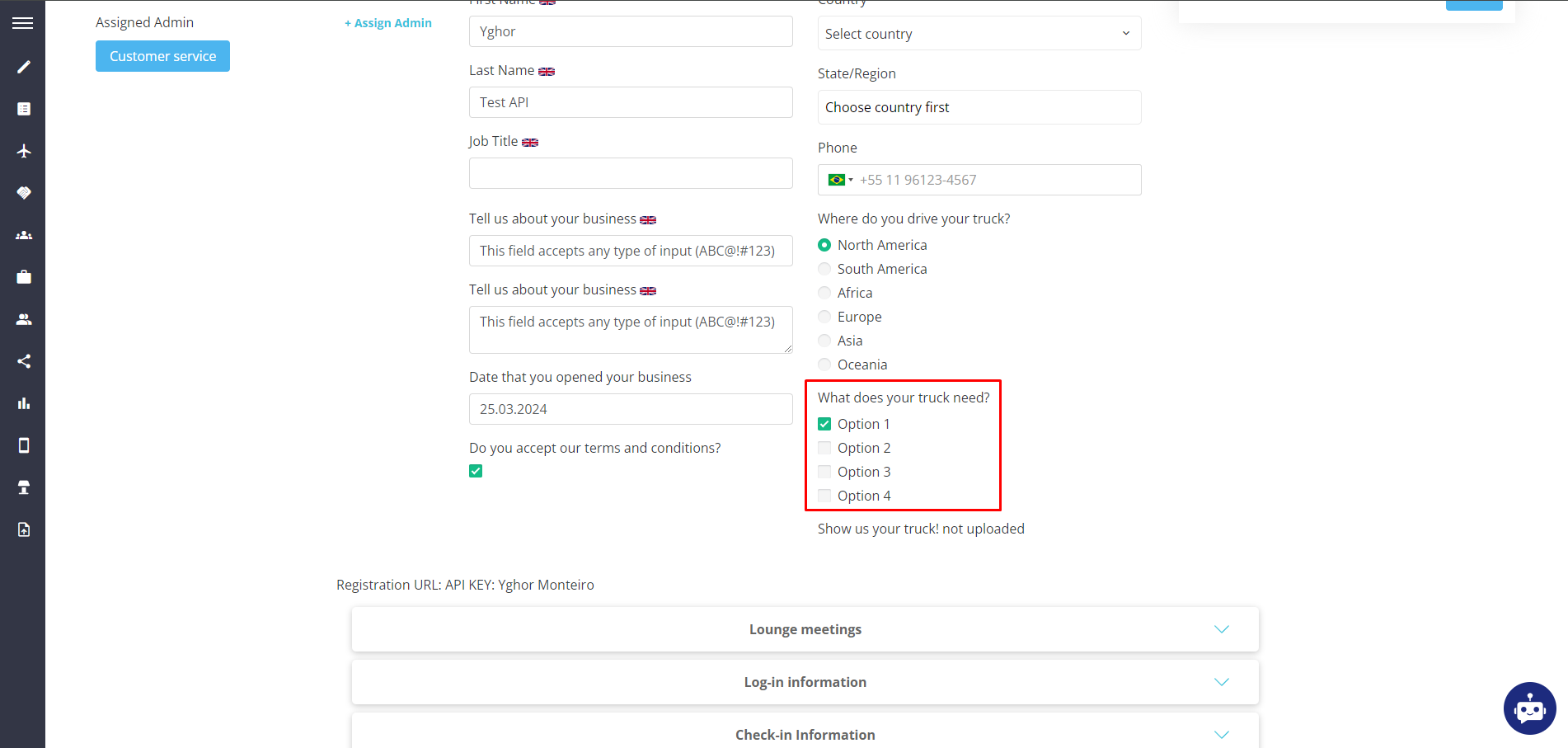Image resolution: width=1568 pixels, height=748 pixels.
Task: Open the chatbot assistant icon
Action: [1529, 708]
